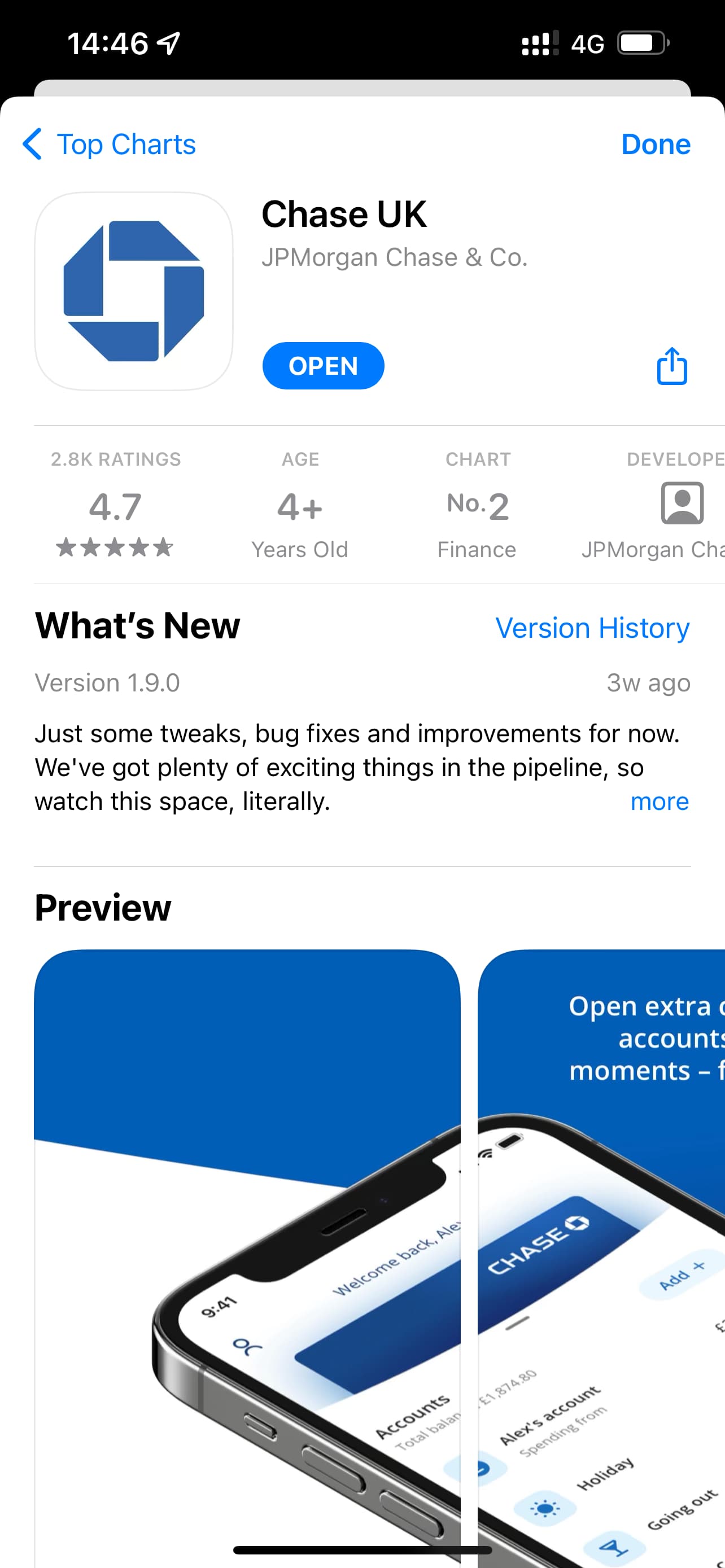
Task: Open Version History
Action: (x=592, y=628)
